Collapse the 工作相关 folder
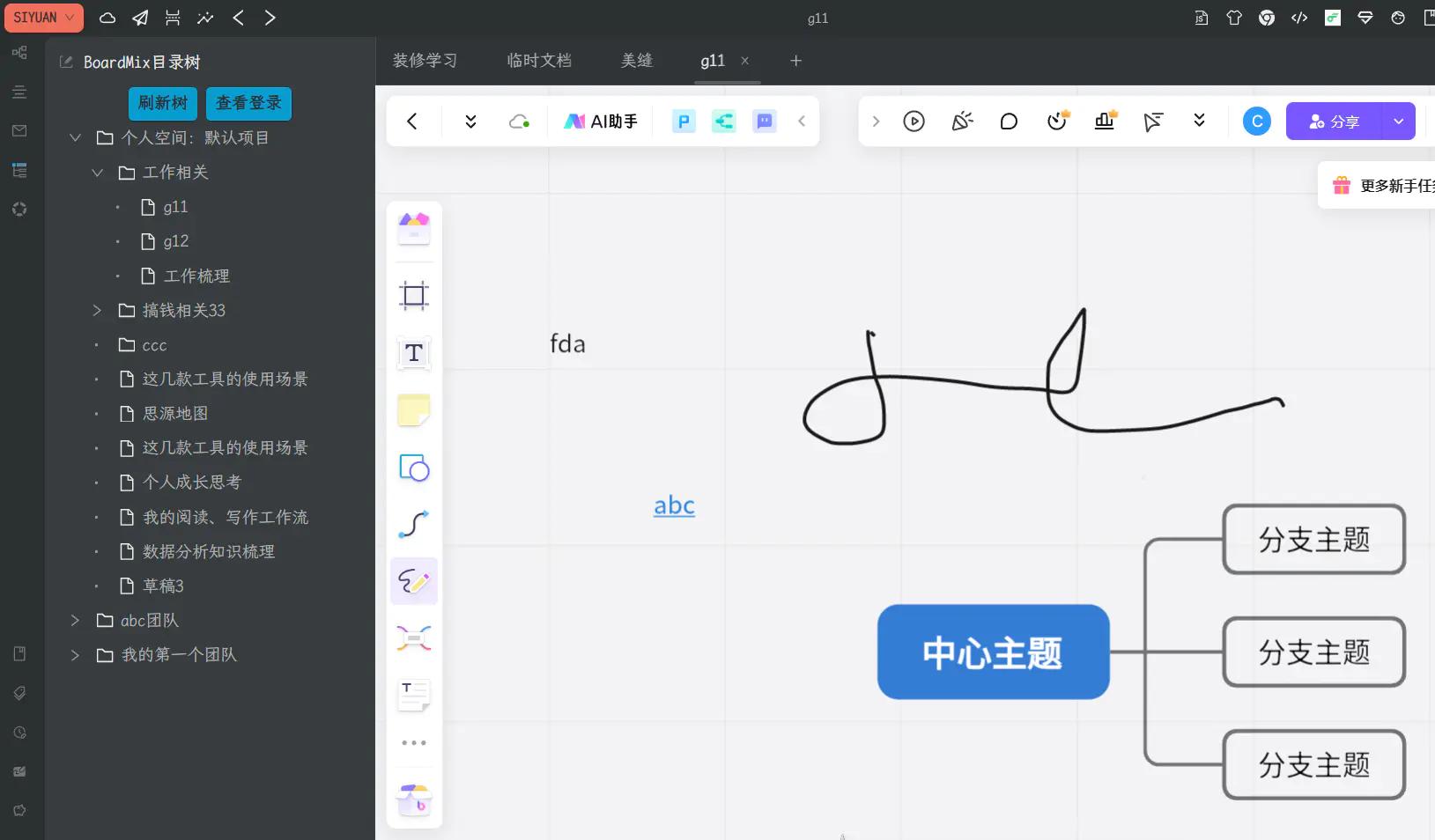 coord(97,173)
